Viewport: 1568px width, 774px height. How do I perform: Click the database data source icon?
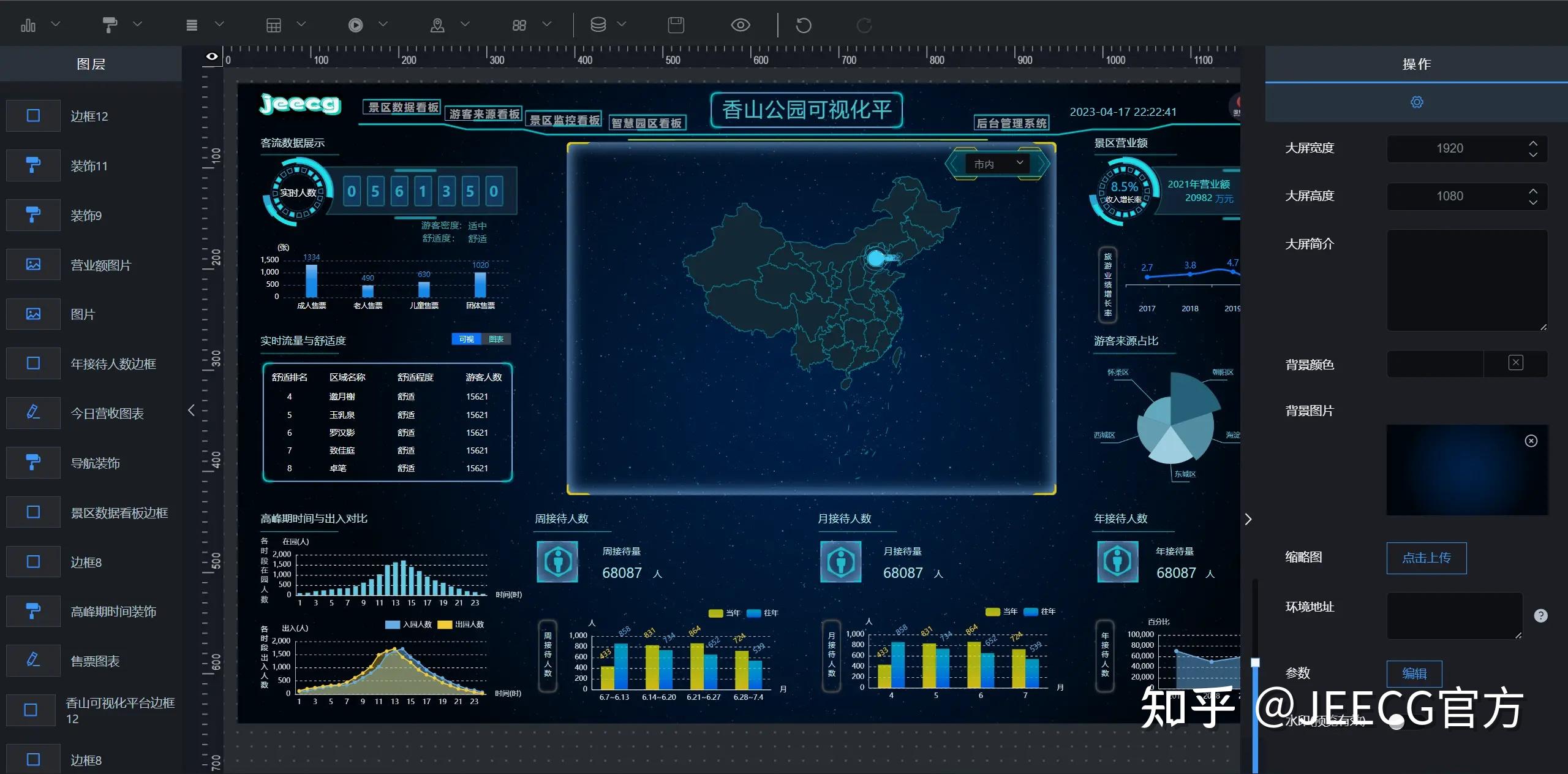(x=598, y=25)
